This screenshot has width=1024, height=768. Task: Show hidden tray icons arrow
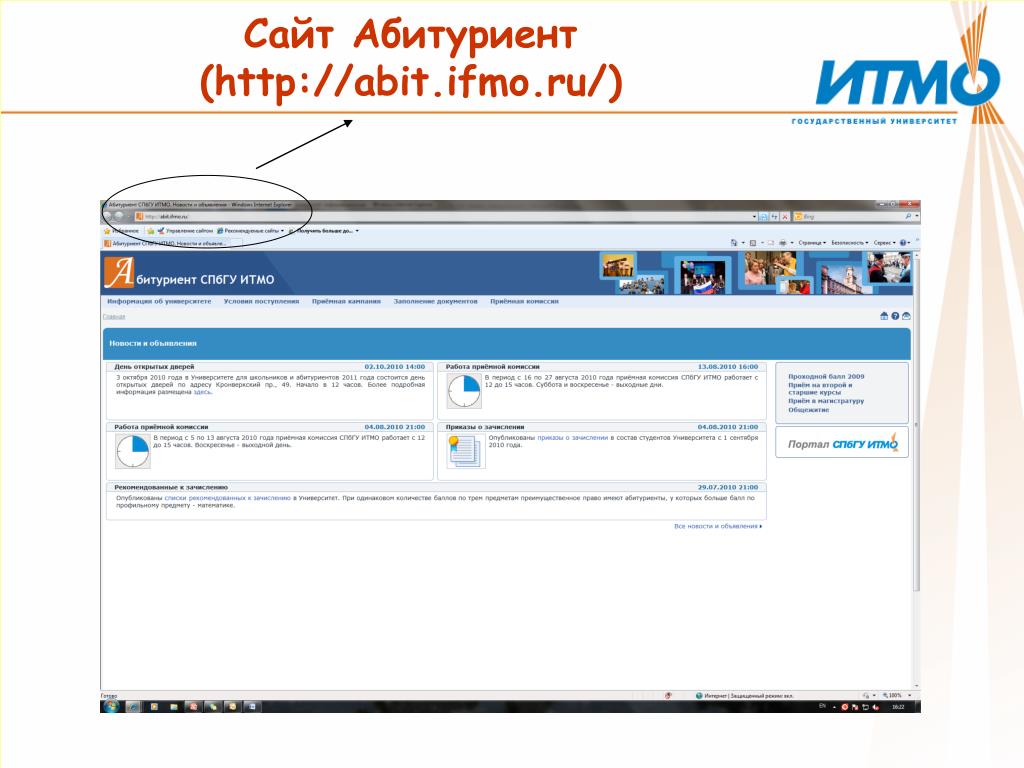coord(834,707)
